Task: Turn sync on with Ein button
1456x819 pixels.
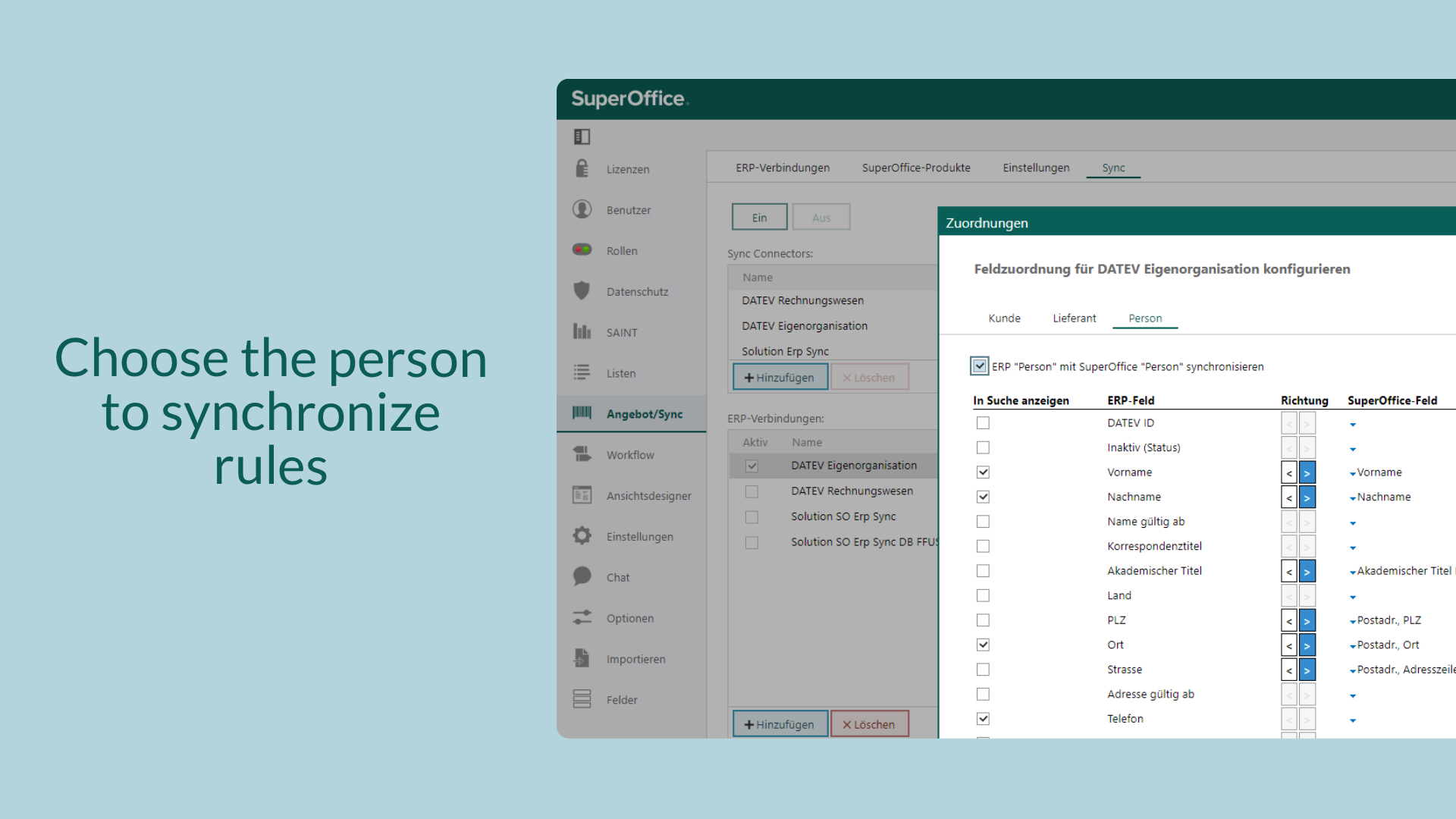Action: 759,217
